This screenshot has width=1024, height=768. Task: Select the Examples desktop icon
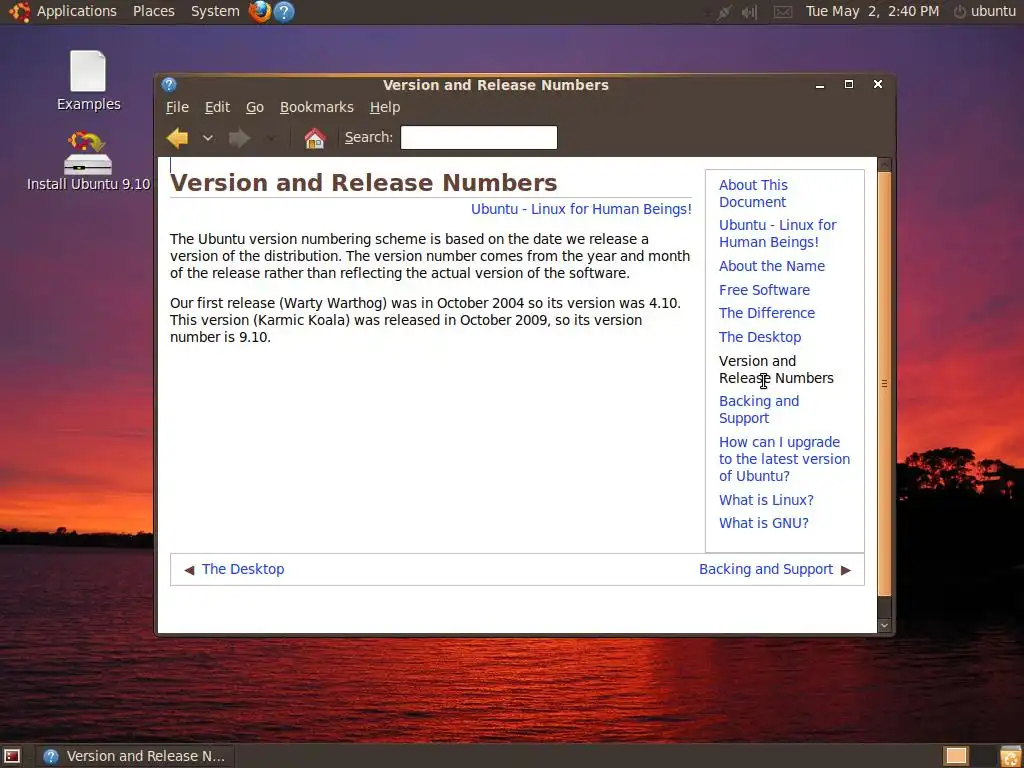point(88,81)
